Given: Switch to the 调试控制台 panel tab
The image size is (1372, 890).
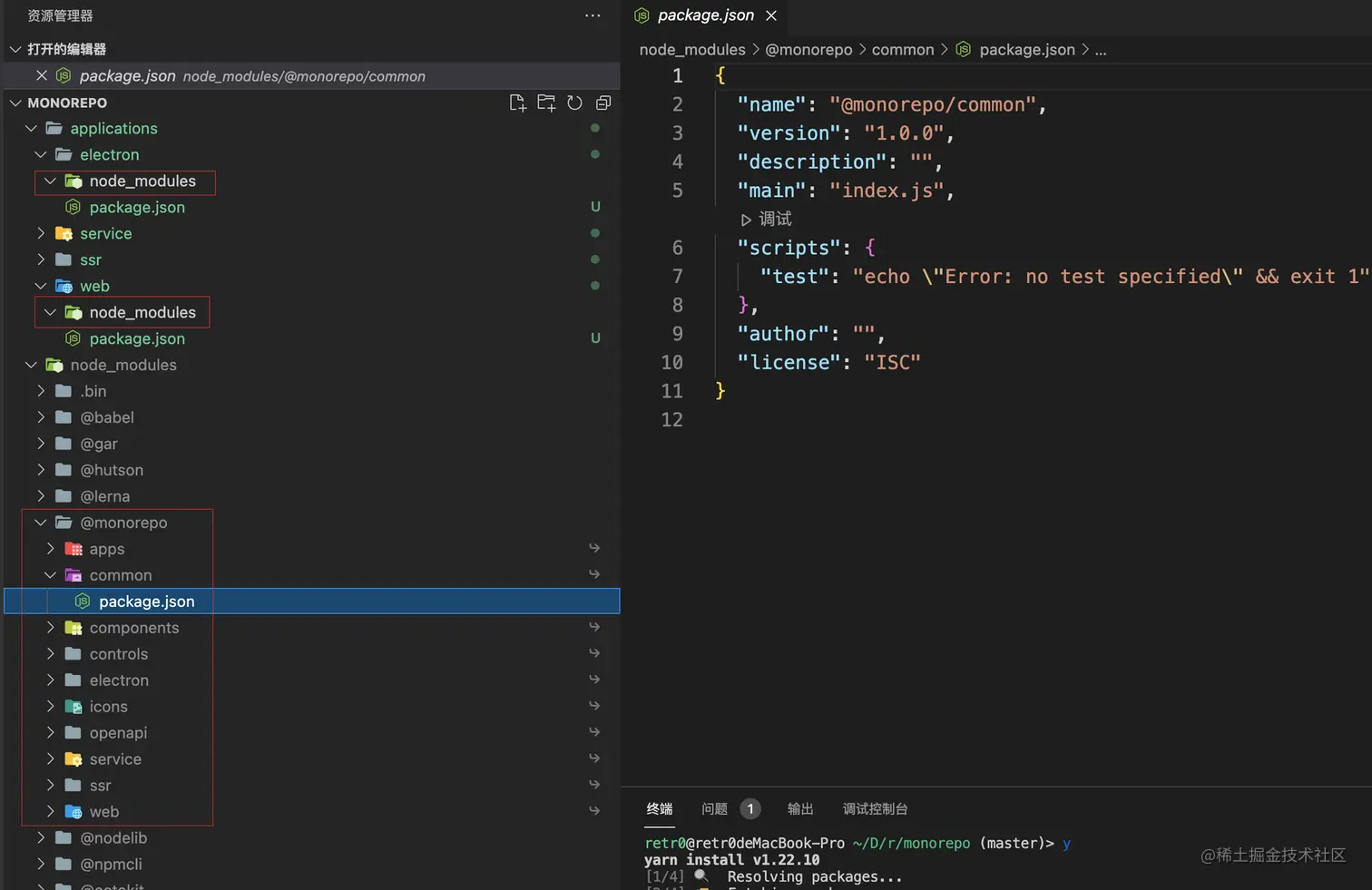Looking at the screenshot, I should point(875,808).
